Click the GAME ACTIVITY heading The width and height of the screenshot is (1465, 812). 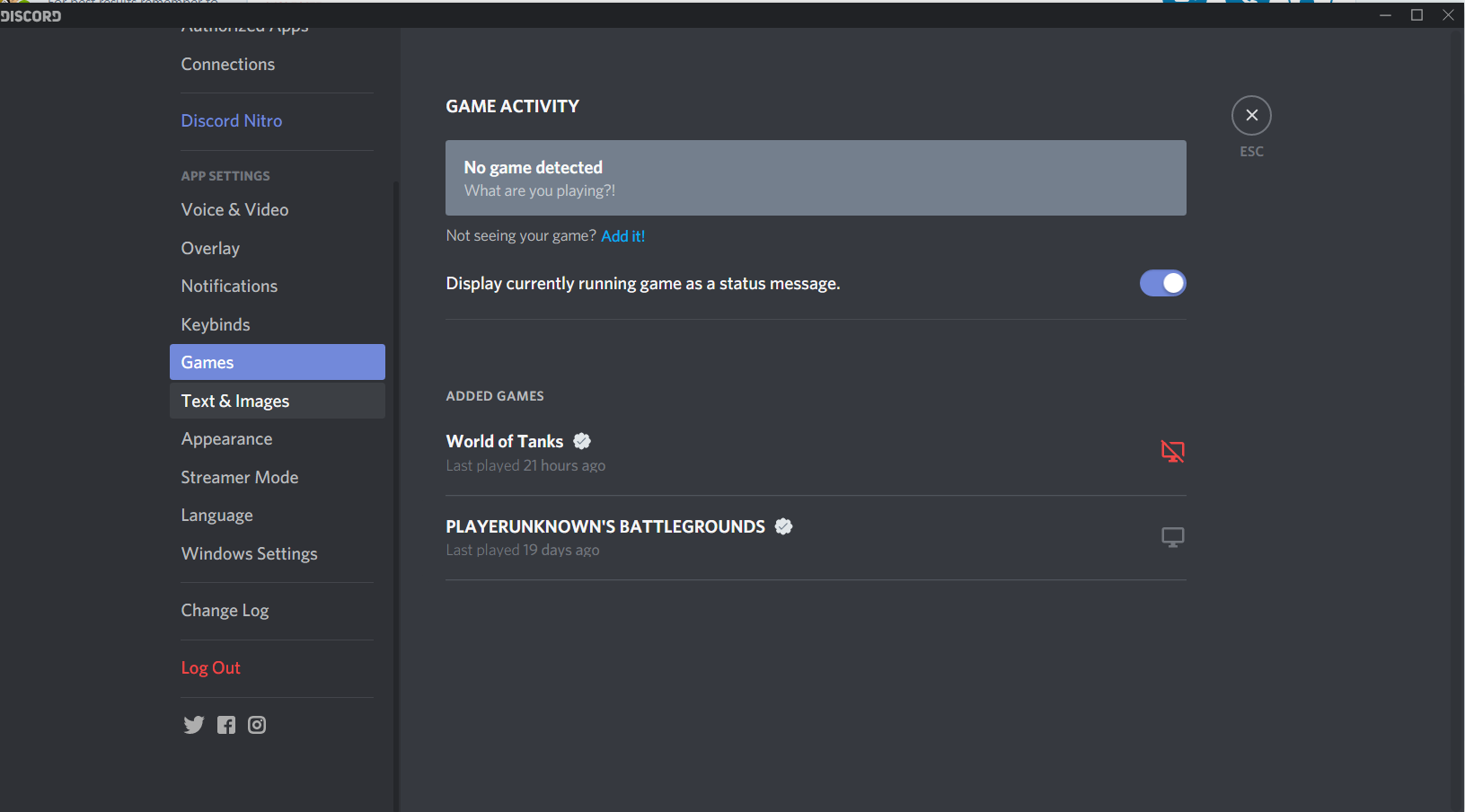(513, 106)
